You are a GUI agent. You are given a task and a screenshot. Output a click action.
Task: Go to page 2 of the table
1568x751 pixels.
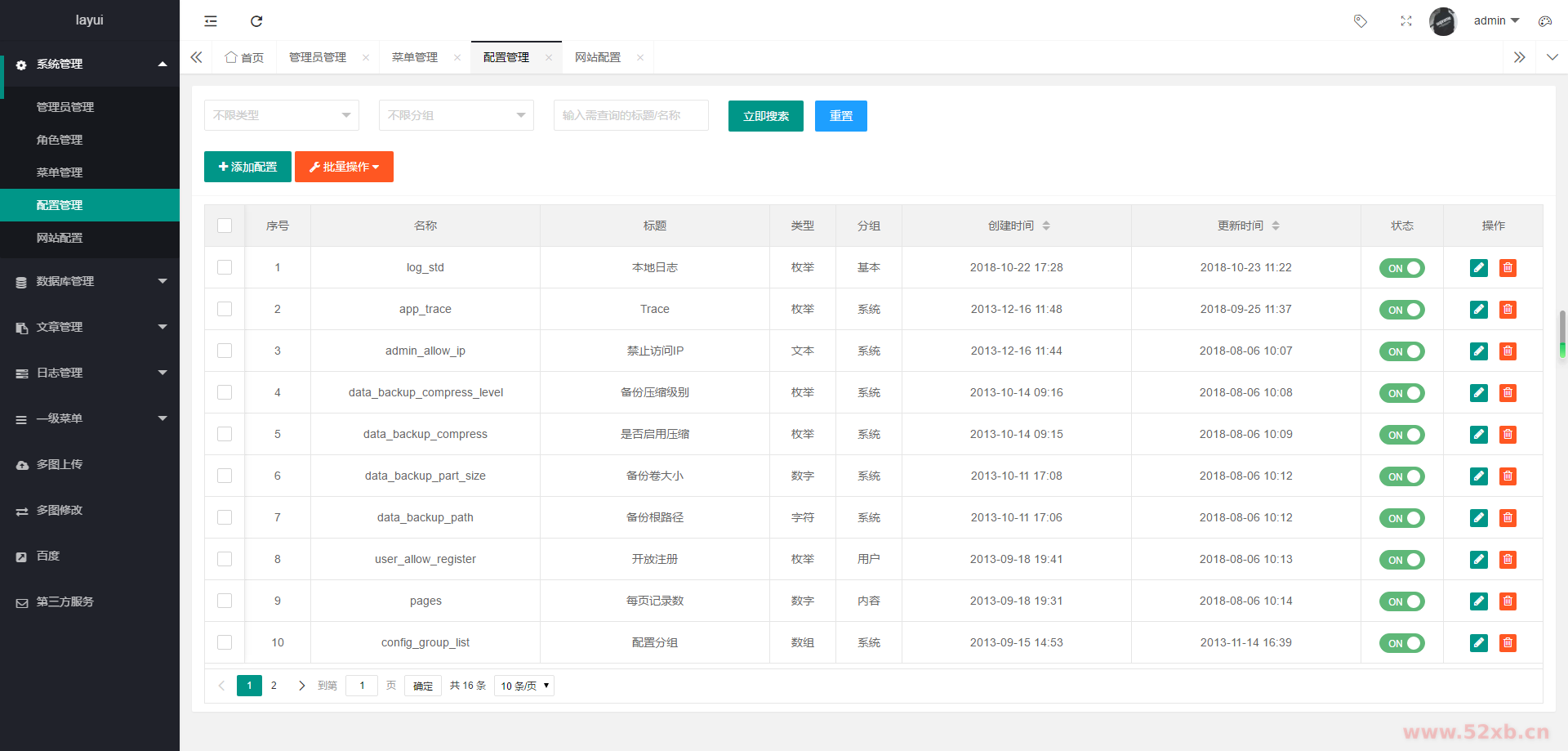[274, 686]
